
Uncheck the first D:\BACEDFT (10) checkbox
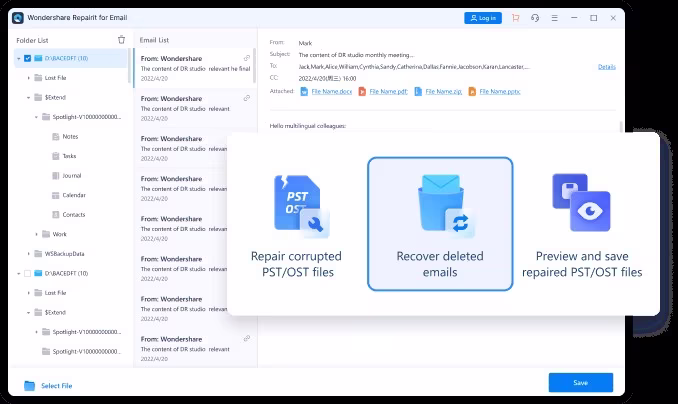coord(27,58)
